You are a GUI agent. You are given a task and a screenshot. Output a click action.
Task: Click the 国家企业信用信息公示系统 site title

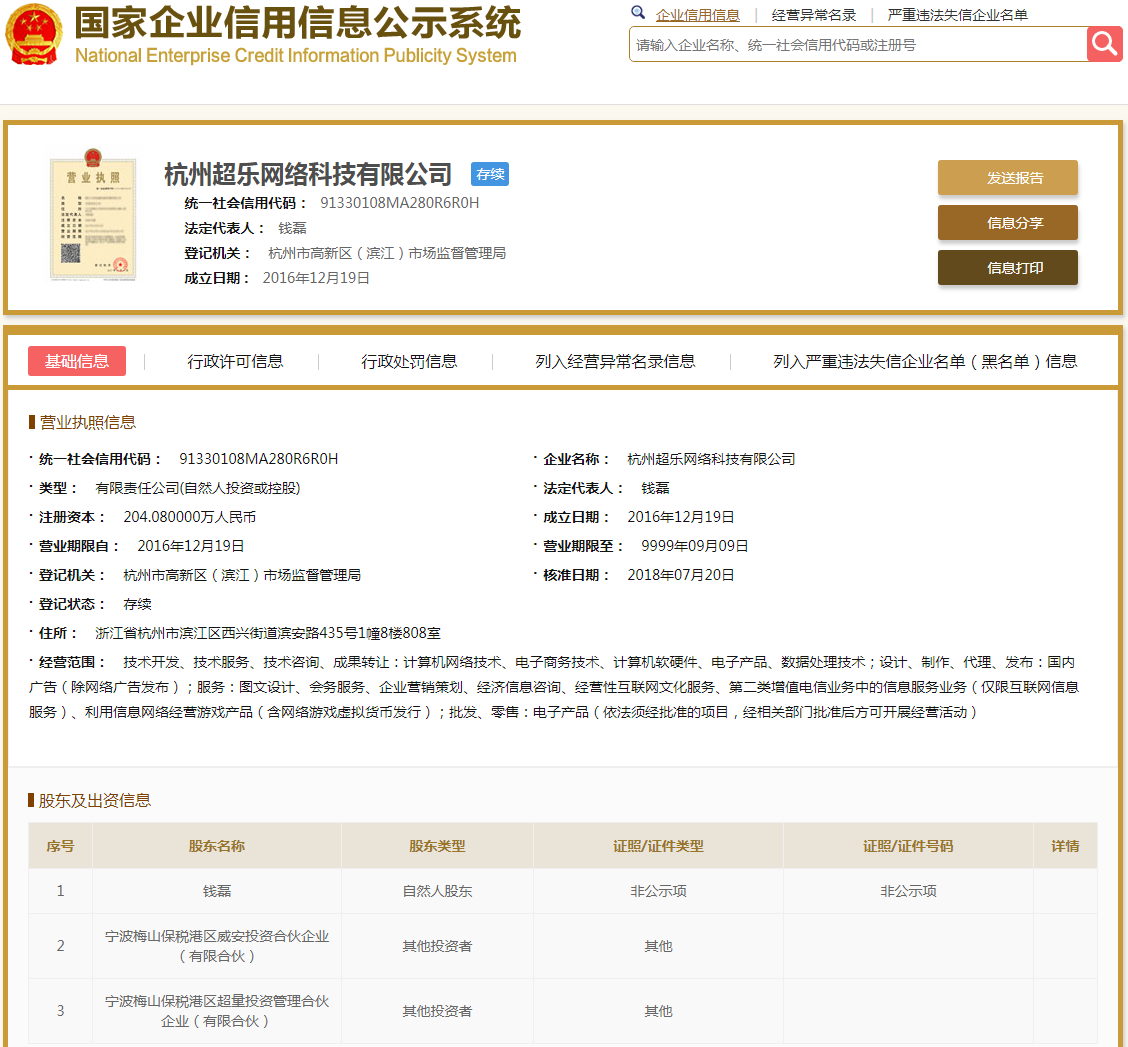click(x=297, y=24)
